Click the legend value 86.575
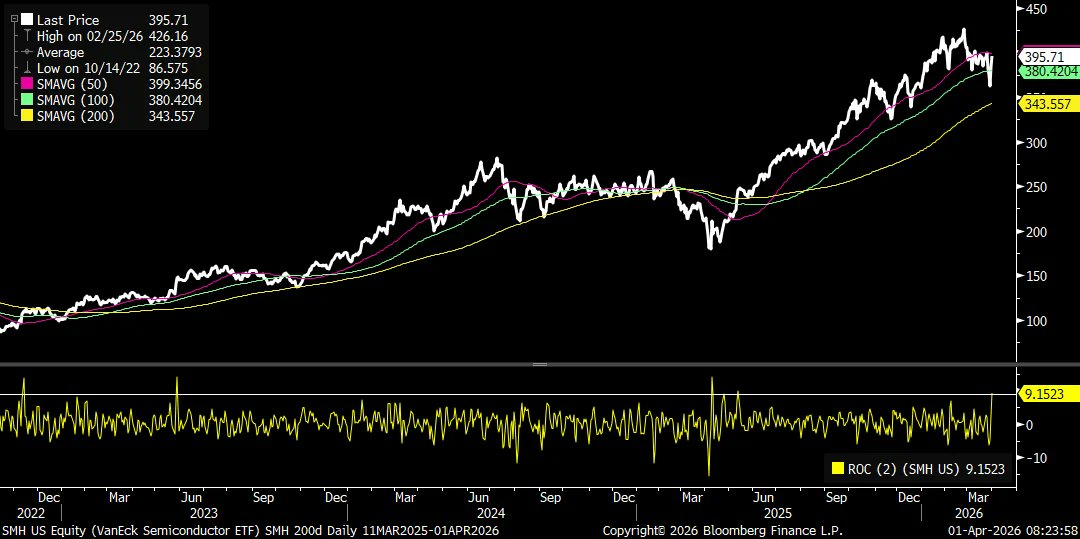This screenshot has width=1080, height=539. point(169,68)
